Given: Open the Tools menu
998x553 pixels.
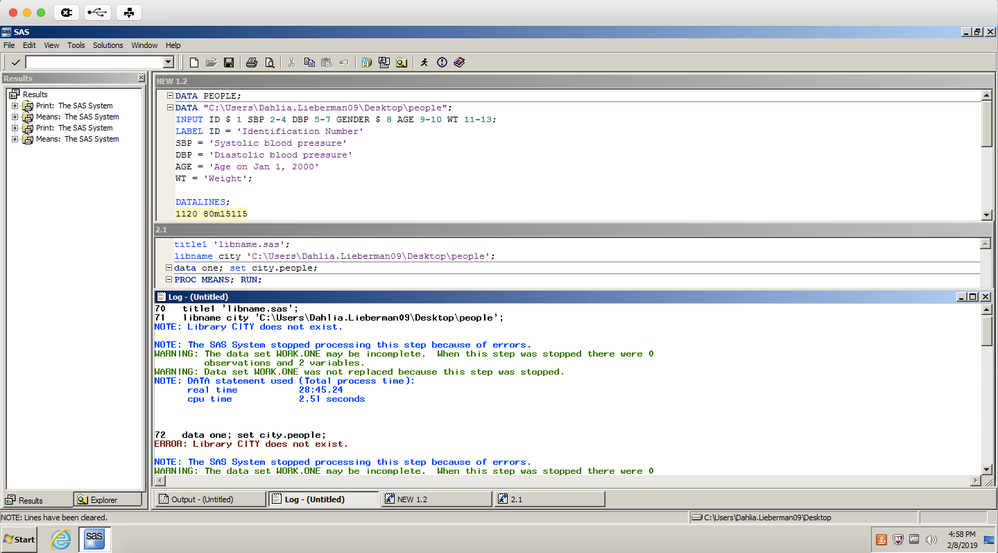Looking at the screenshot, I should (x=76, y=45).
